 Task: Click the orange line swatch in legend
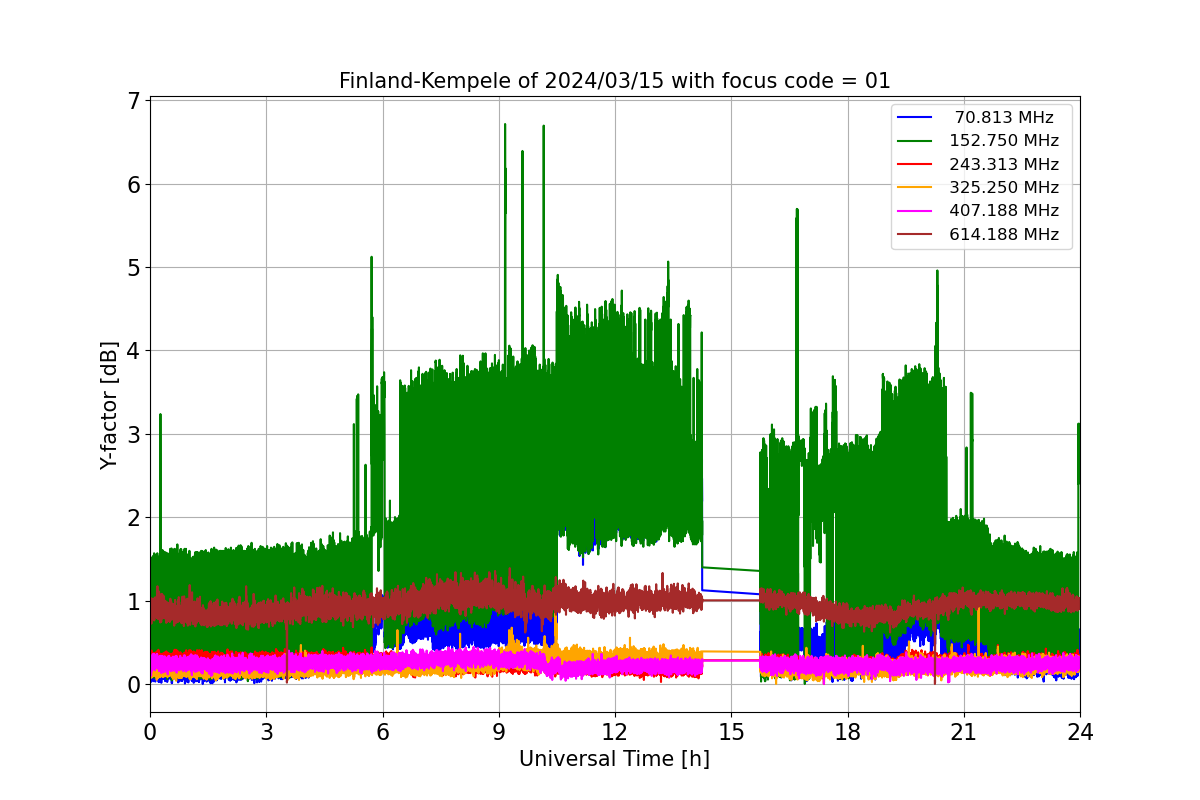[915, 188]
